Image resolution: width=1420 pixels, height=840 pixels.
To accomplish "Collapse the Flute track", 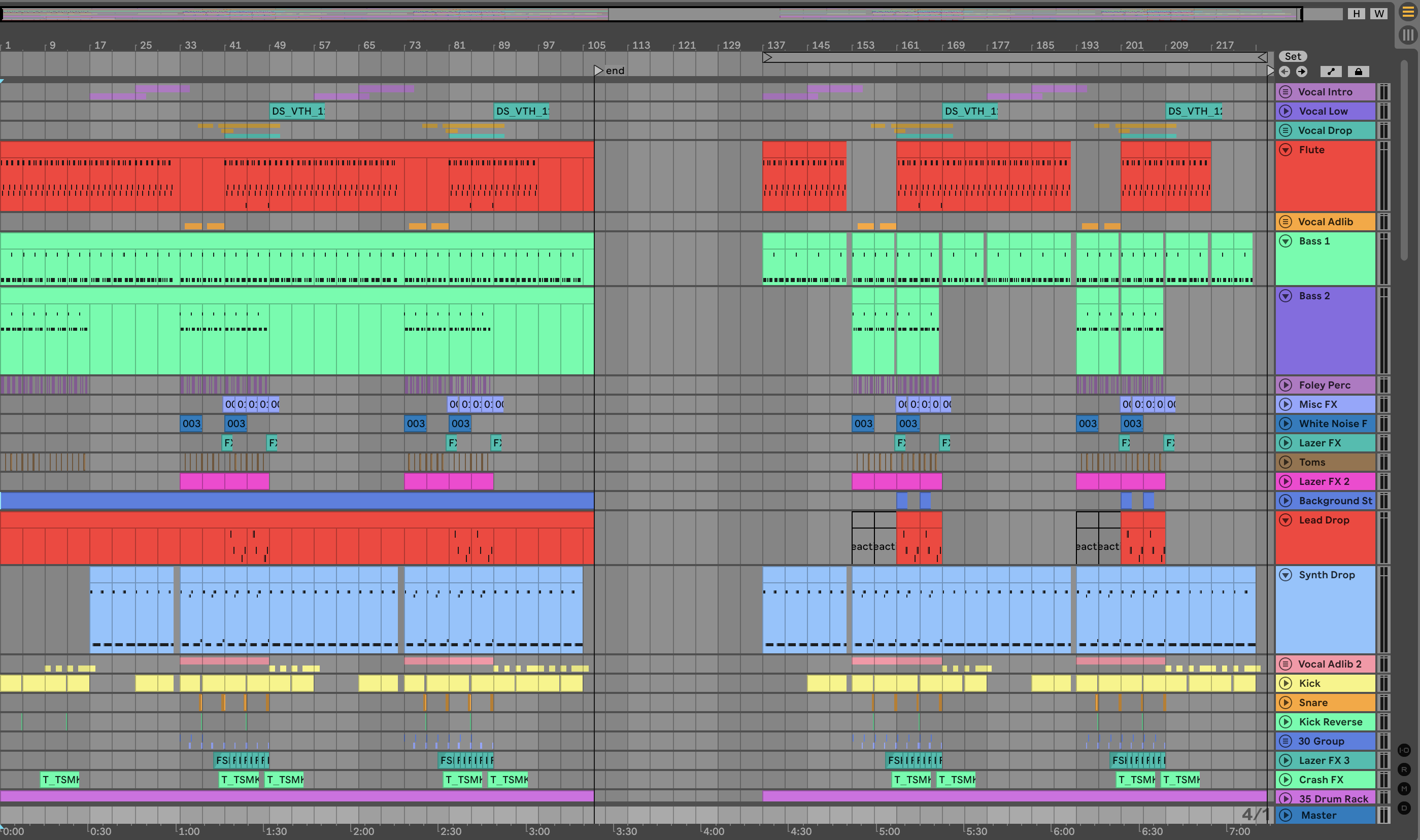I will click(x=1285, y=150).
